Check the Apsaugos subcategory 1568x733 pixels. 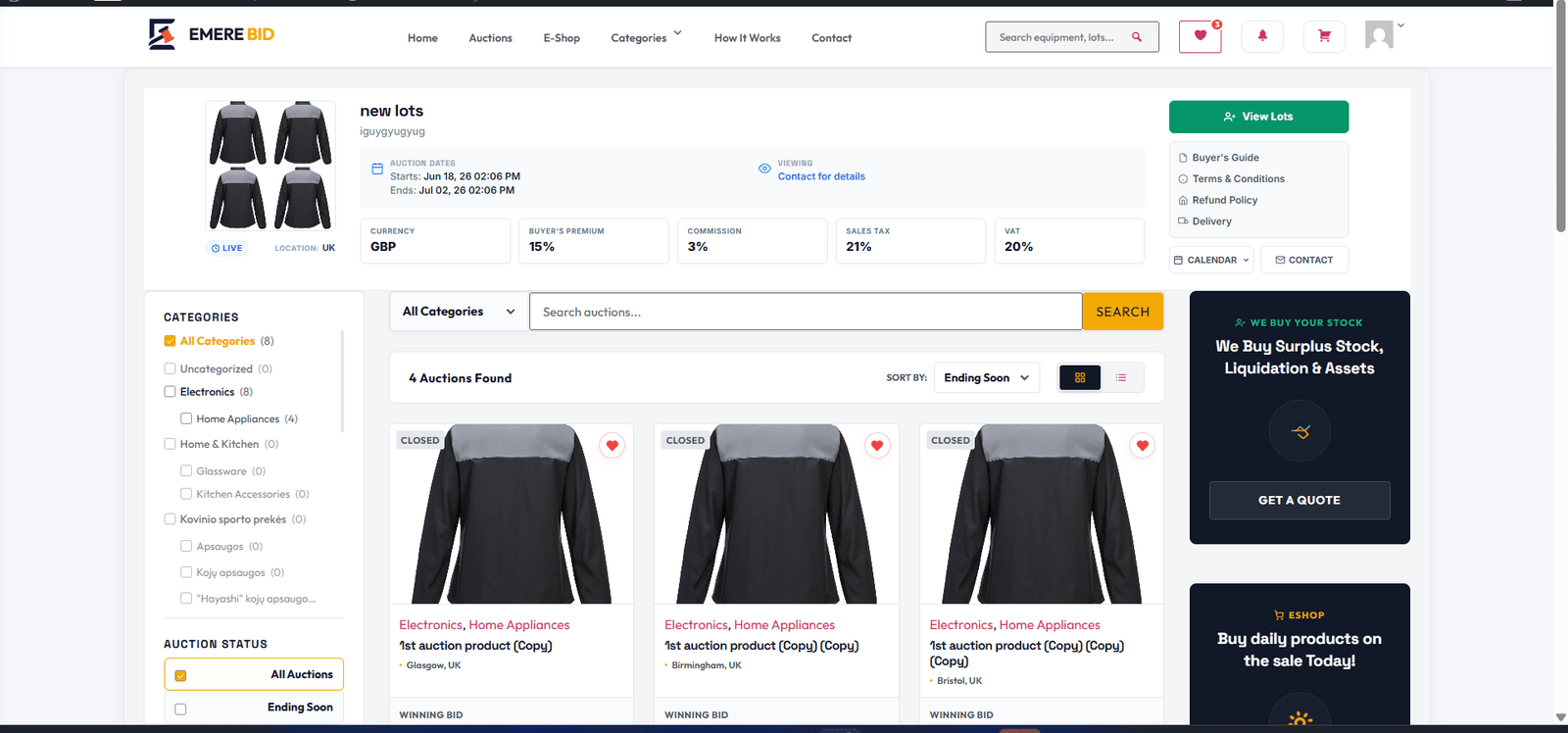(x=186, y=546)
